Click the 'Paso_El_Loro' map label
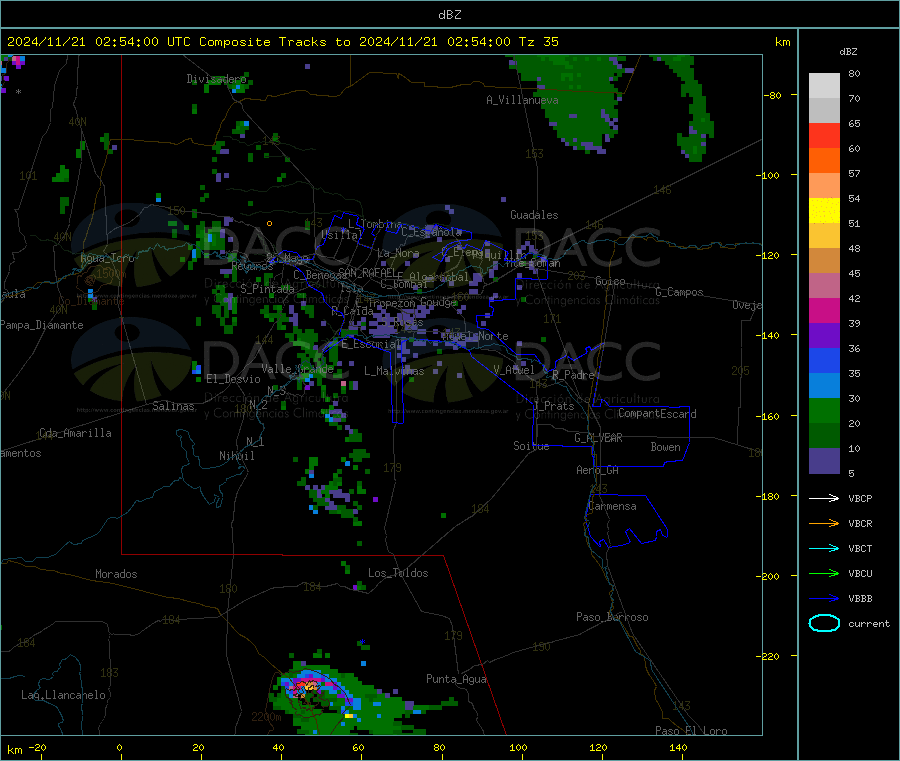The width and height of the screenshot is (900, 761). (x=691, y=731)
